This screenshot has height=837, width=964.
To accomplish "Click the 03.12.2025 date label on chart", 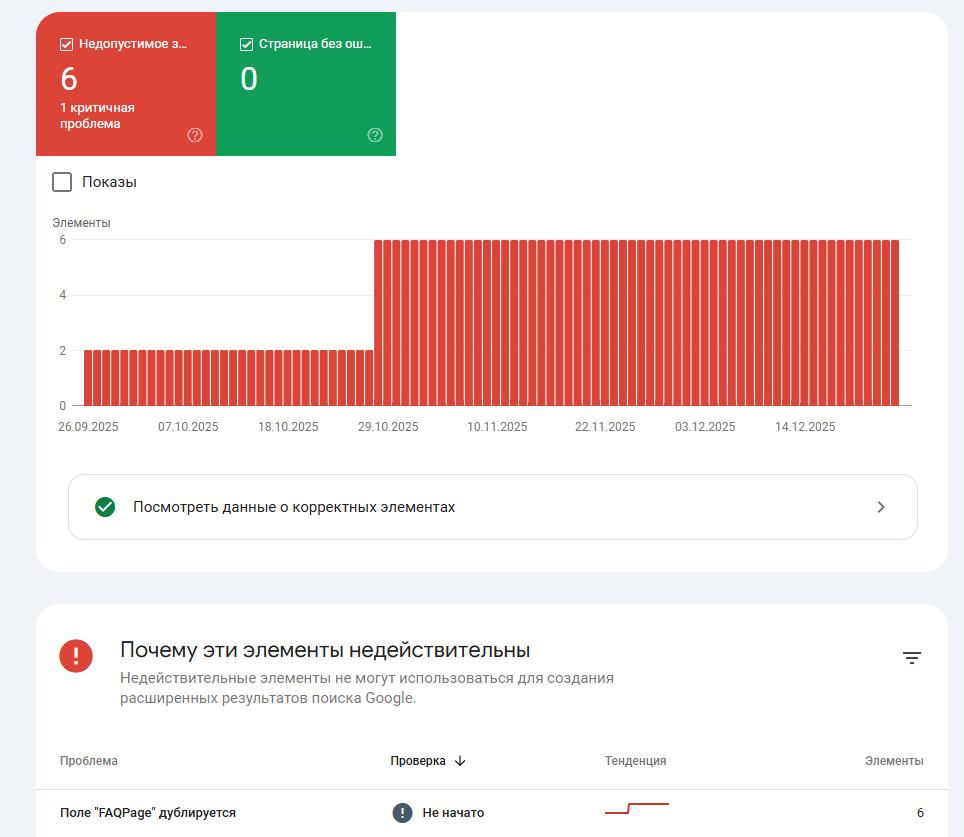I will coord(705,427).
